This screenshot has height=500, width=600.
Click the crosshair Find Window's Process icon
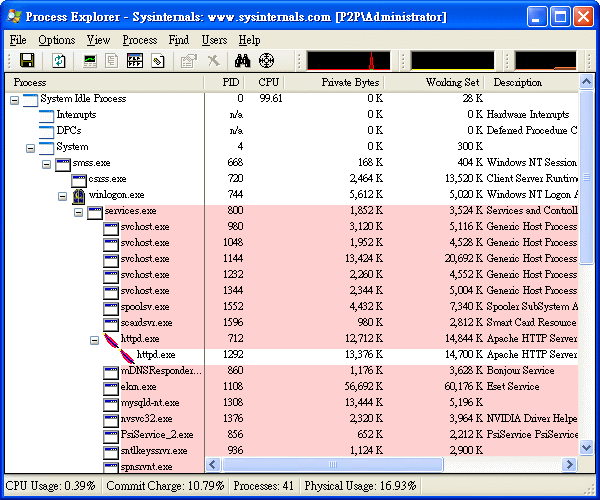[x=266, y=61]
